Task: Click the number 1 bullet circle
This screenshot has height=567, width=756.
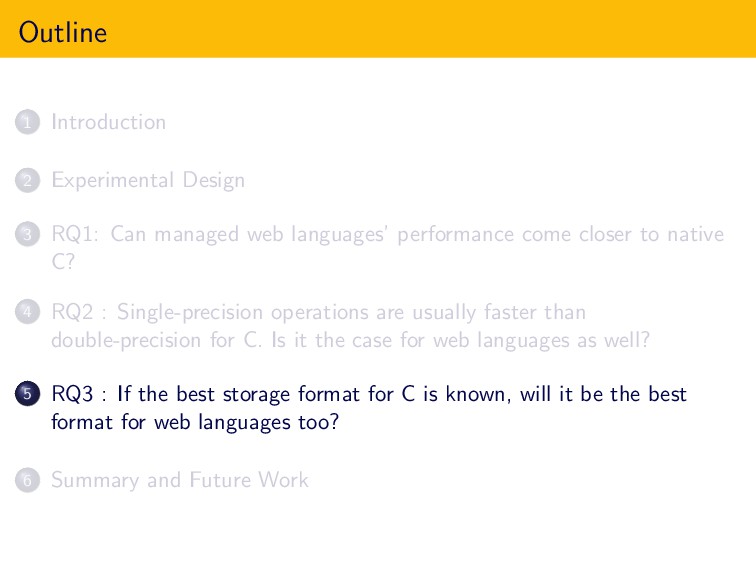Action: [x=27, y=122]
